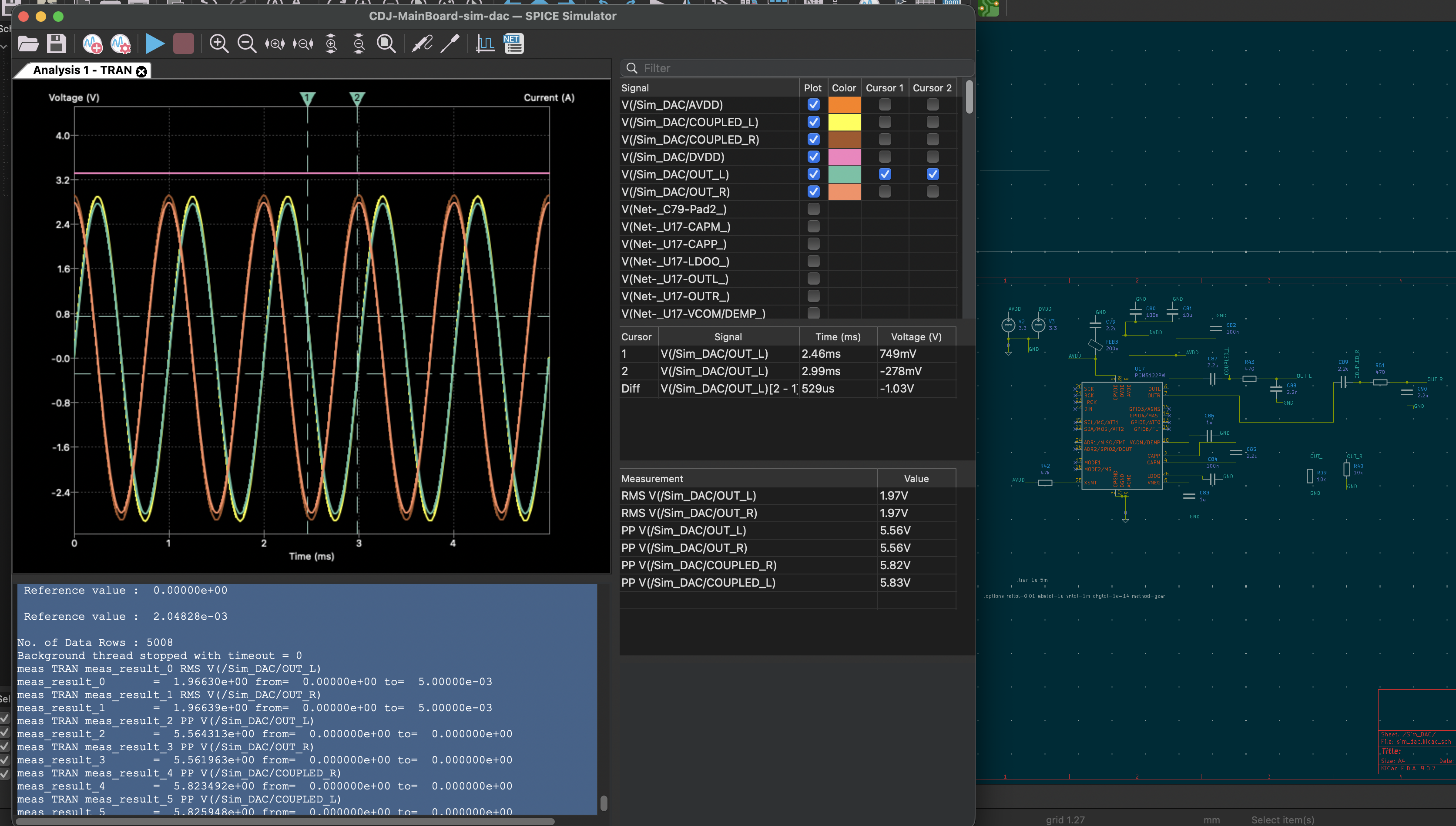This screenshot has width=1456, height=826.
Task: Click the Filter signals search field
Action: pyautogui.click(x=796, y=68)
